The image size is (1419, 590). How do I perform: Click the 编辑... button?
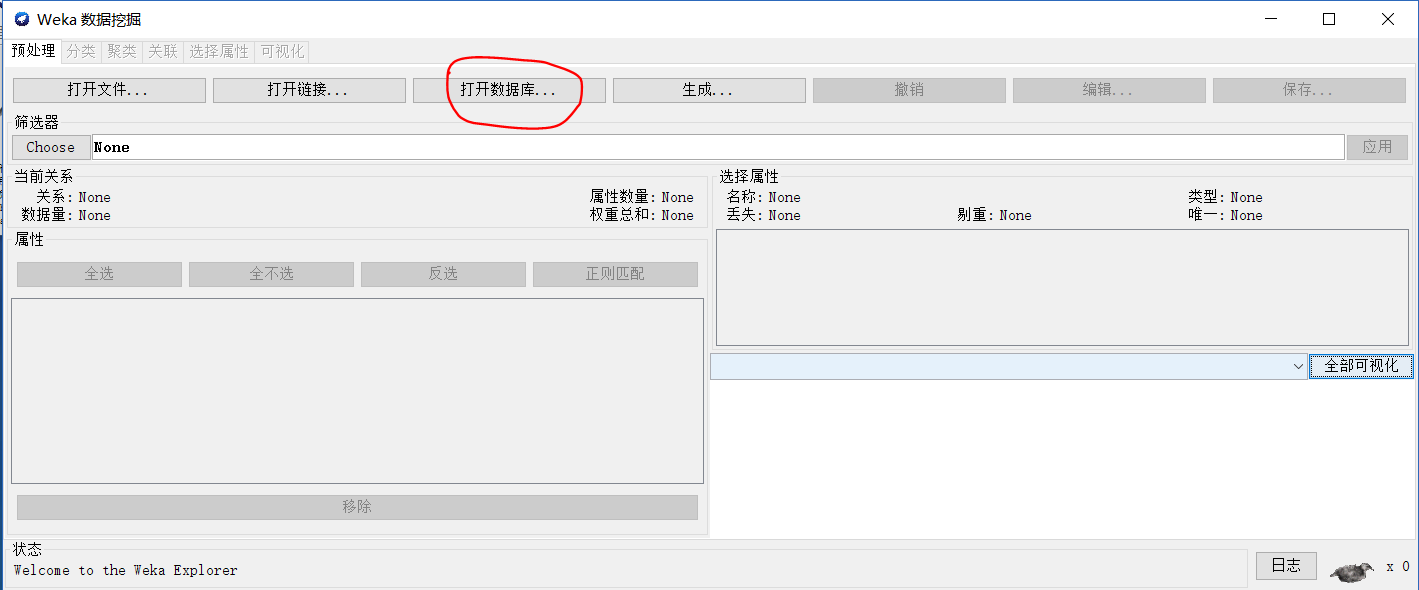pos(1109,90)
